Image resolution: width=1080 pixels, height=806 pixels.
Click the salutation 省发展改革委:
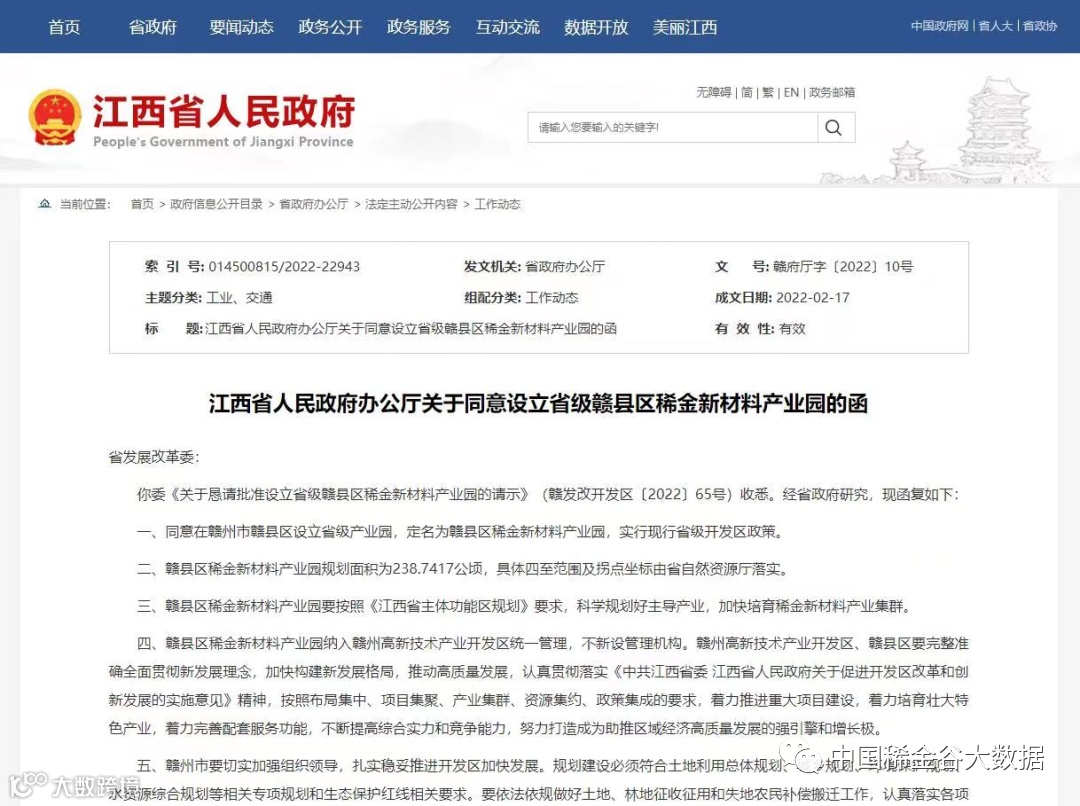154,457
